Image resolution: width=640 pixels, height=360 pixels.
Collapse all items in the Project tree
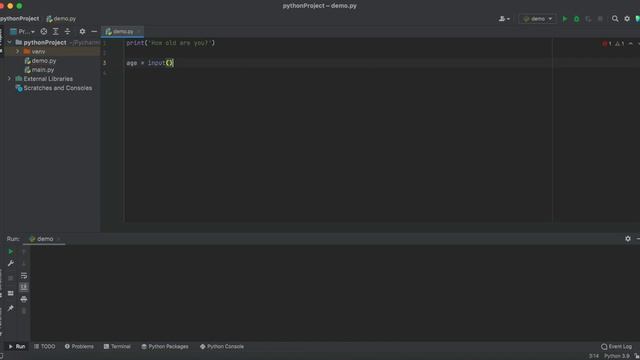(67, 31)
